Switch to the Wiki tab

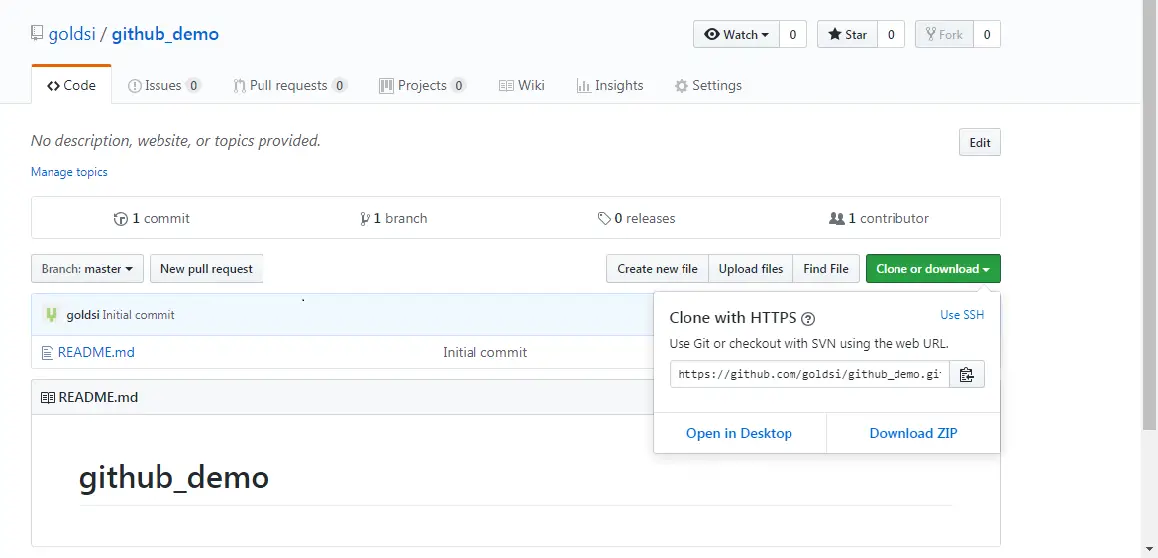522,86
